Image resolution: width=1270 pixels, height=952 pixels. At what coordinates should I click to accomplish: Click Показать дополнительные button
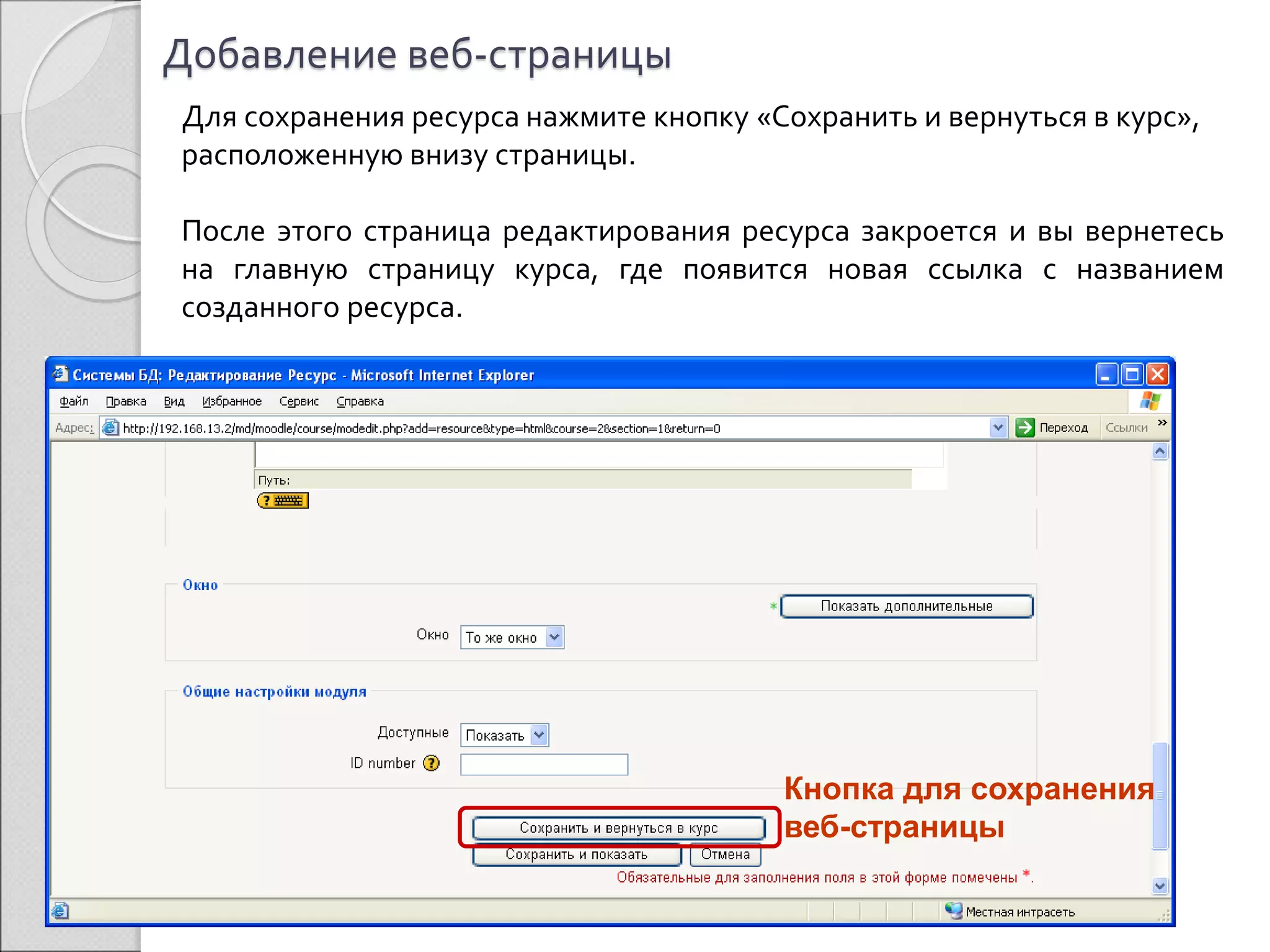pyautogui.click(x=907, y=606)
